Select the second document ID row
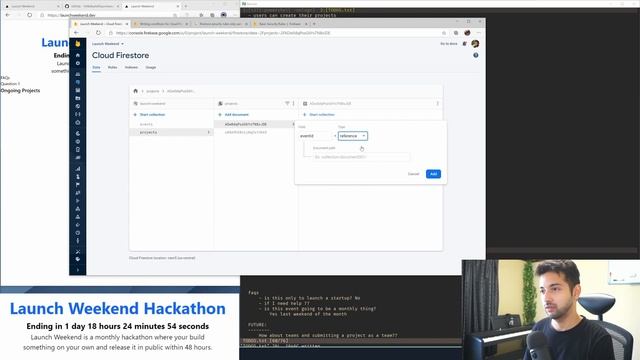Viewport: 640px width, 360px height. pos(255,132)
